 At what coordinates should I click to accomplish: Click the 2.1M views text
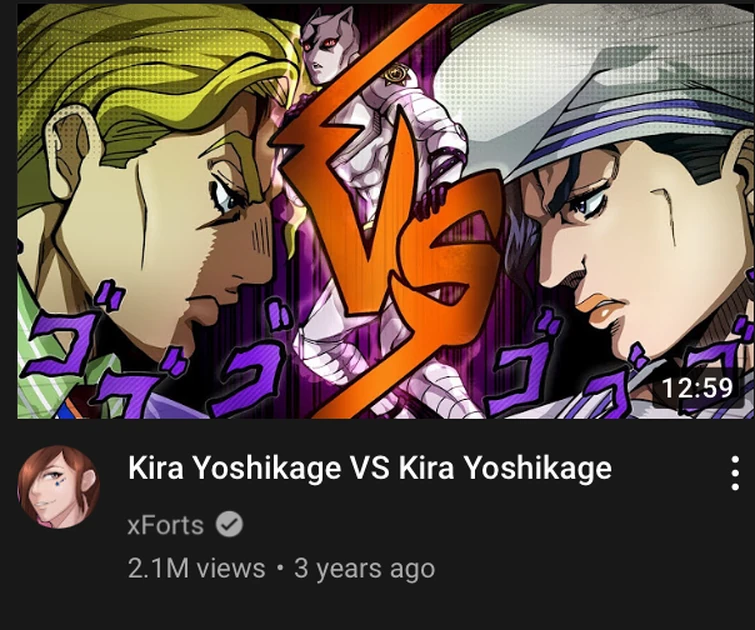tap(196, 568)
